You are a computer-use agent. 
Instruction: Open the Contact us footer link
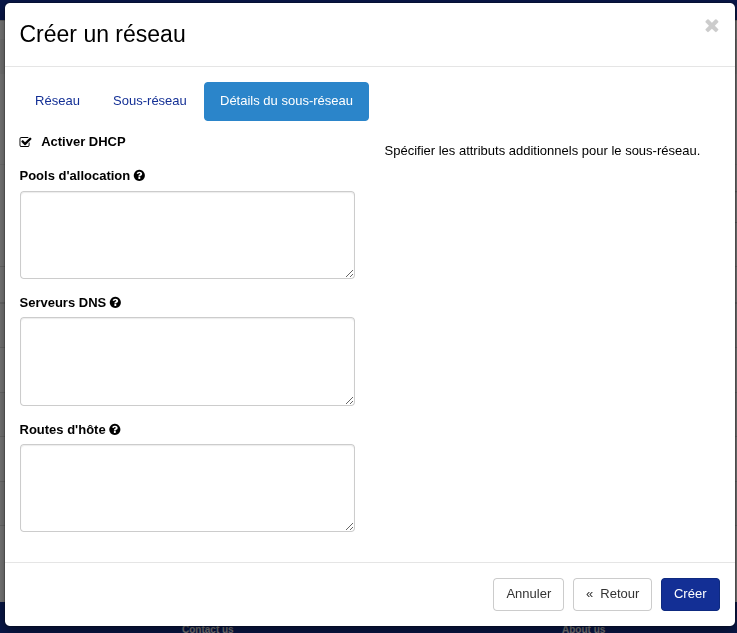click(208, 629)
